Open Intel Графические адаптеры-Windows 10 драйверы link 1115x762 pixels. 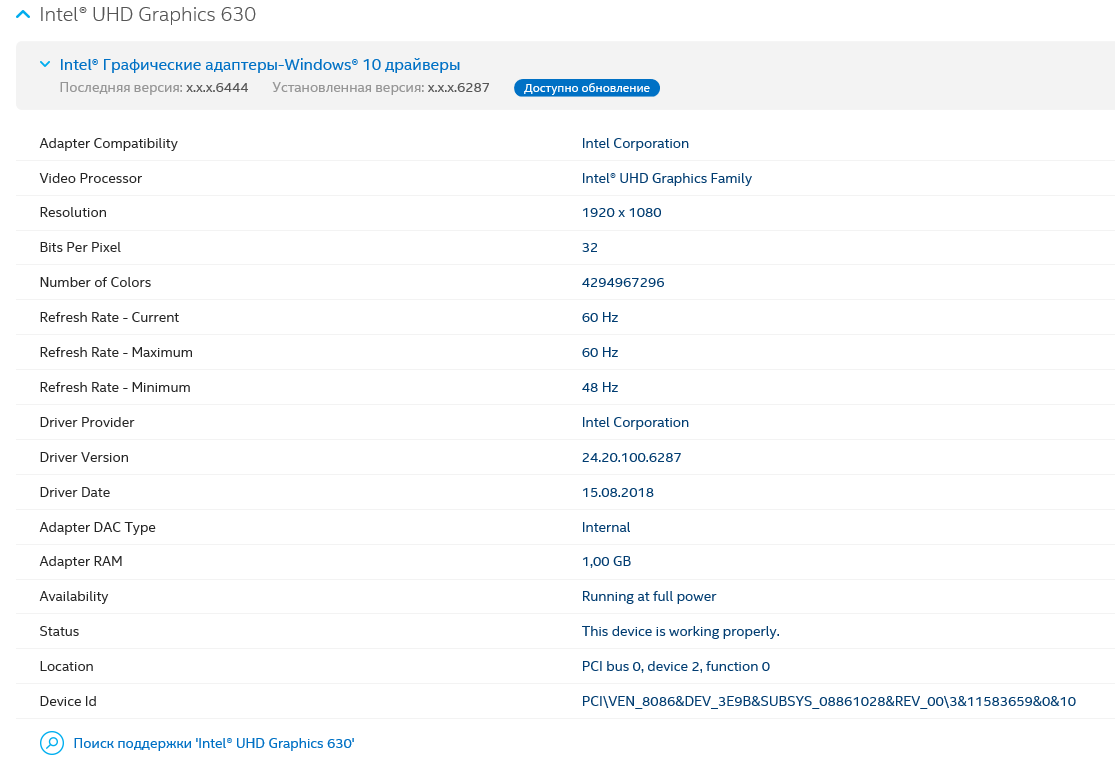pos(260,65)
